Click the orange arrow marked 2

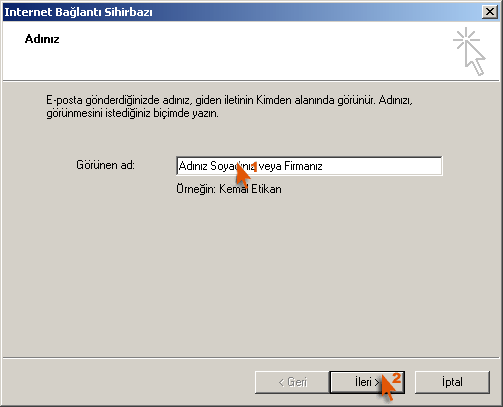tap(387, 387)
